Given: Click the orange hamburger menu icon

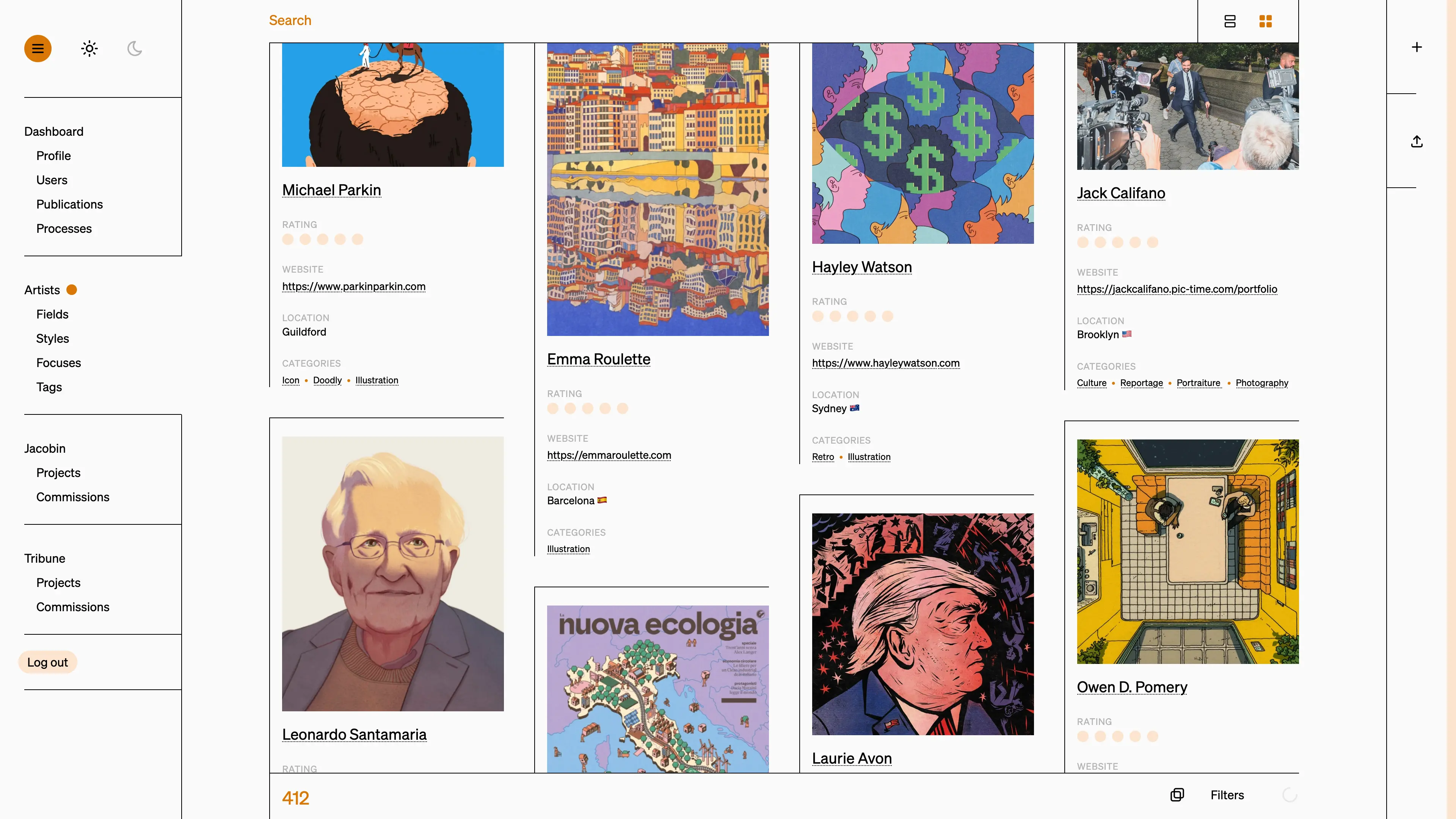Looking at the screenshot, I should 38,49.
